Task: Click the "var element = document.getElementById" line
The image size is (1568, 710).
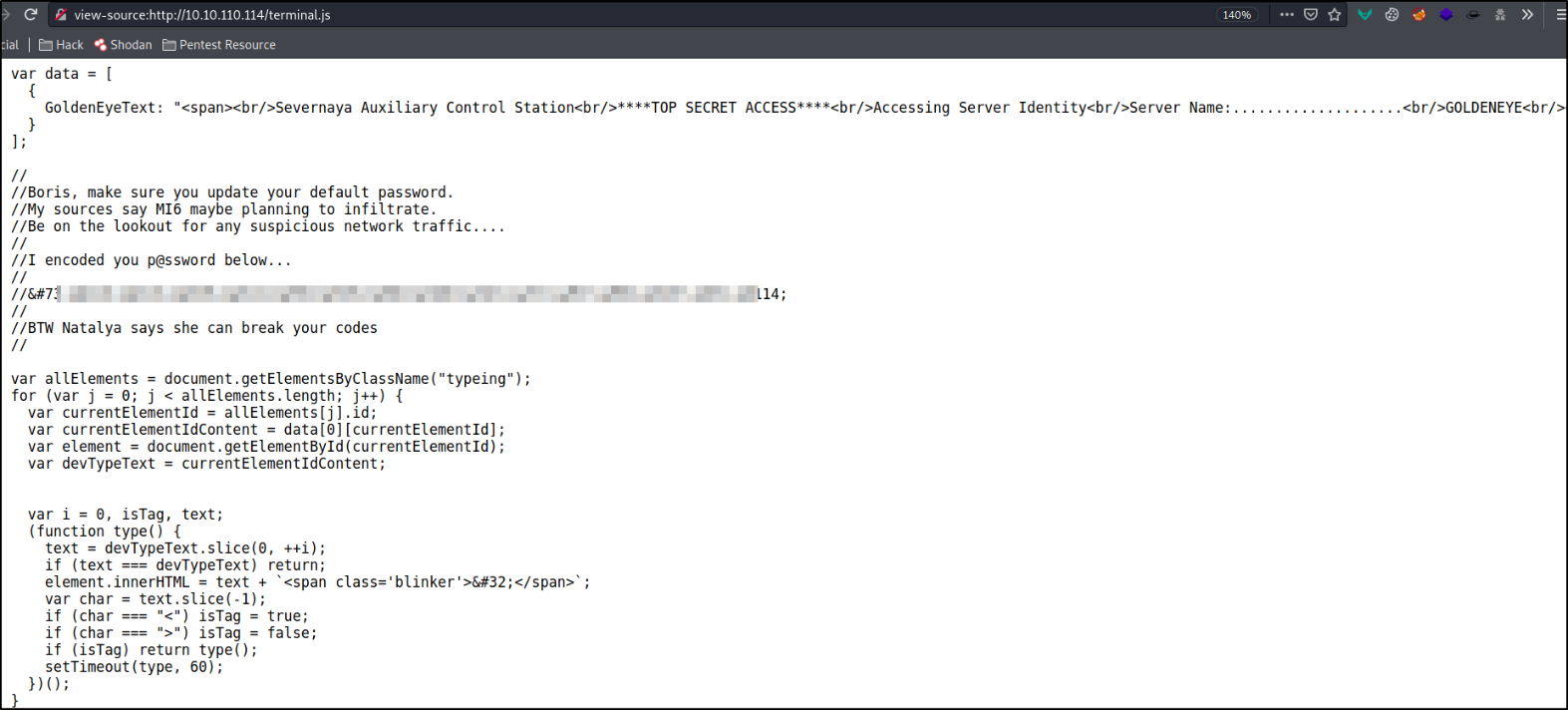Action: [266, 447]
